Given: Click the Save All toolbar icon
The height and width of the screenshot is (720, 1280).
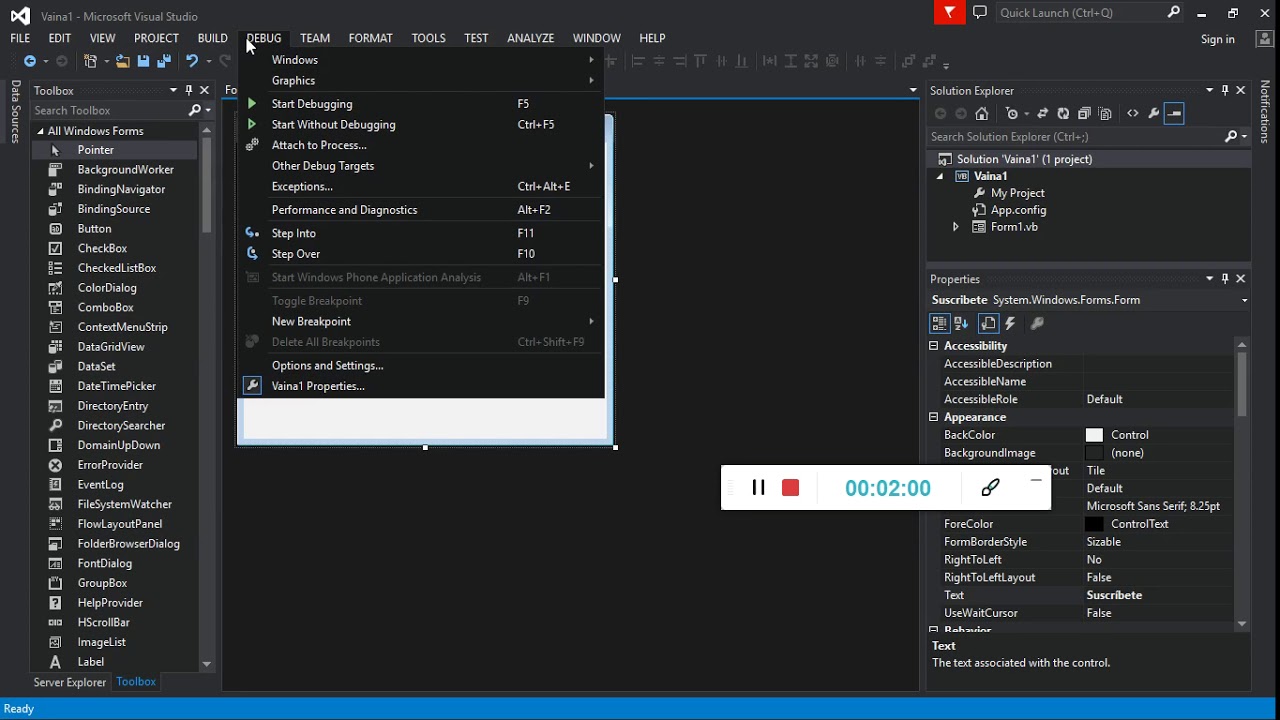Looking at the screenshot, I should click(x=162, y=61).
